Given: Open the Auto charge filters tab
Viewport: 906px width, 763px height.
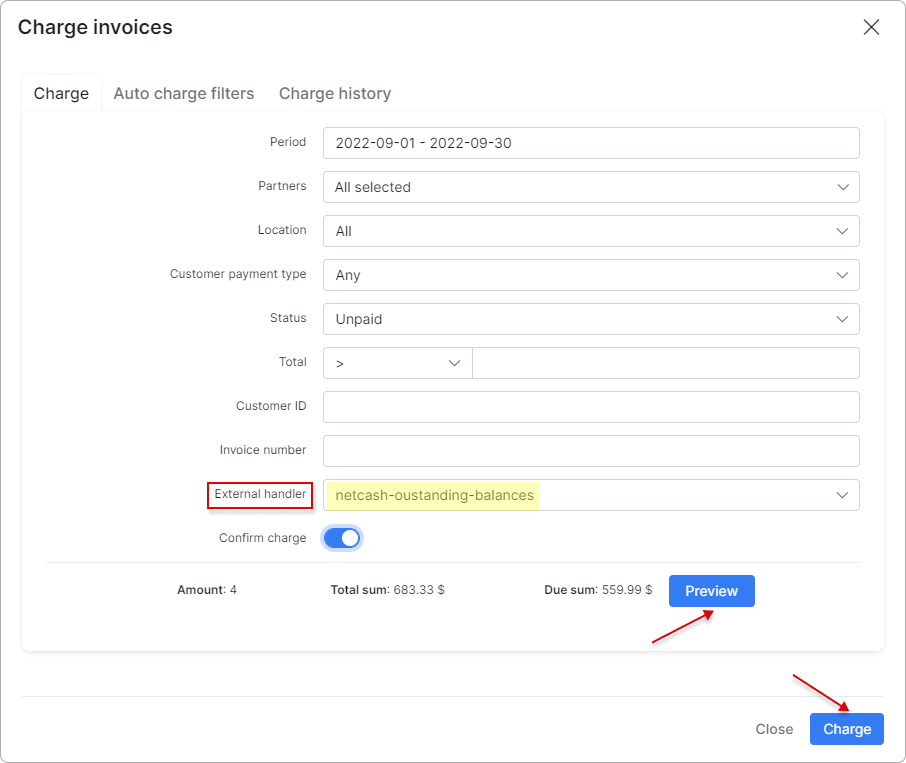Looking at the screenshot, I should [184, 93].
